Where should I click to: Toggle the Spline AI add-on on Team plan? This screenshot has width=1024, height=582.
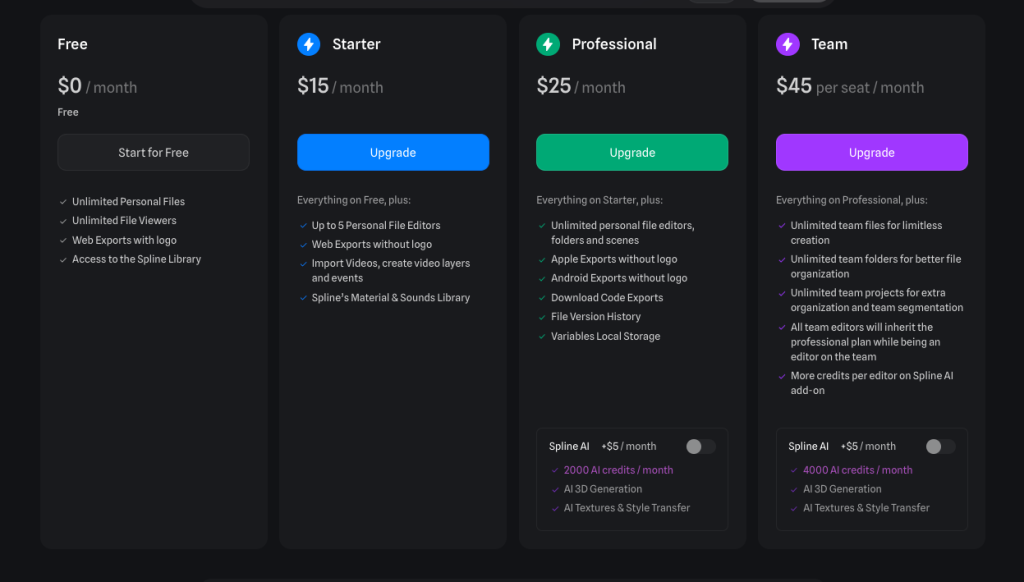(940, 447)
